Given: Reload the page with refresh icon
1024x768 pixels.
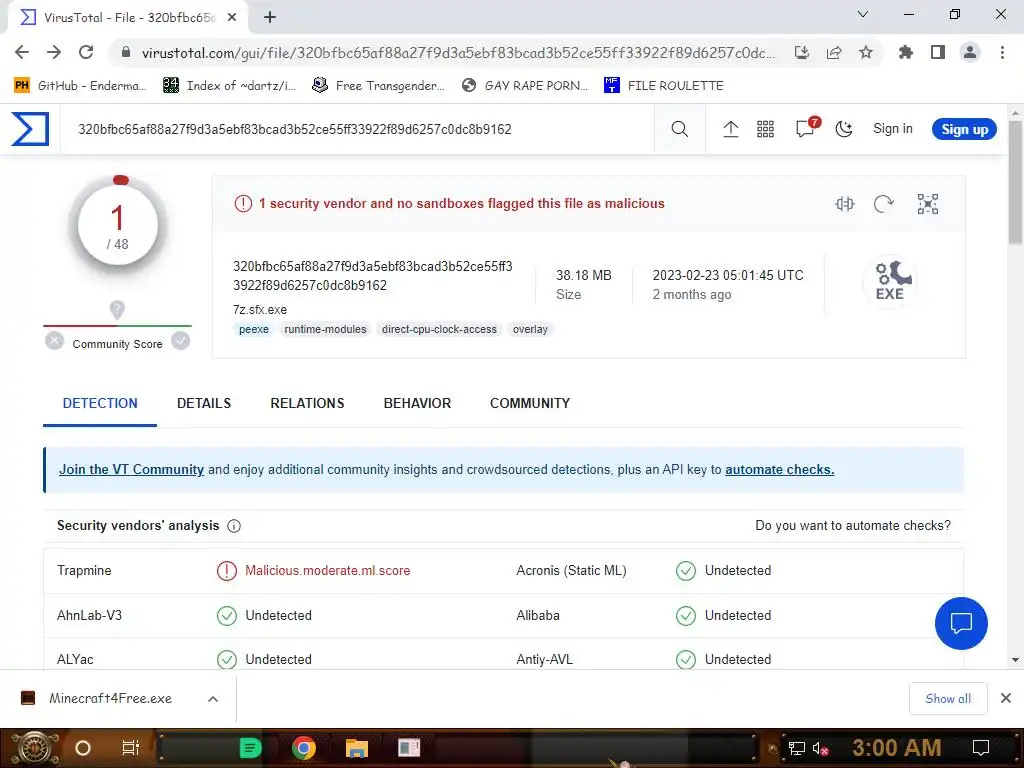Looking at the screenshot, I should click(86, 52).
